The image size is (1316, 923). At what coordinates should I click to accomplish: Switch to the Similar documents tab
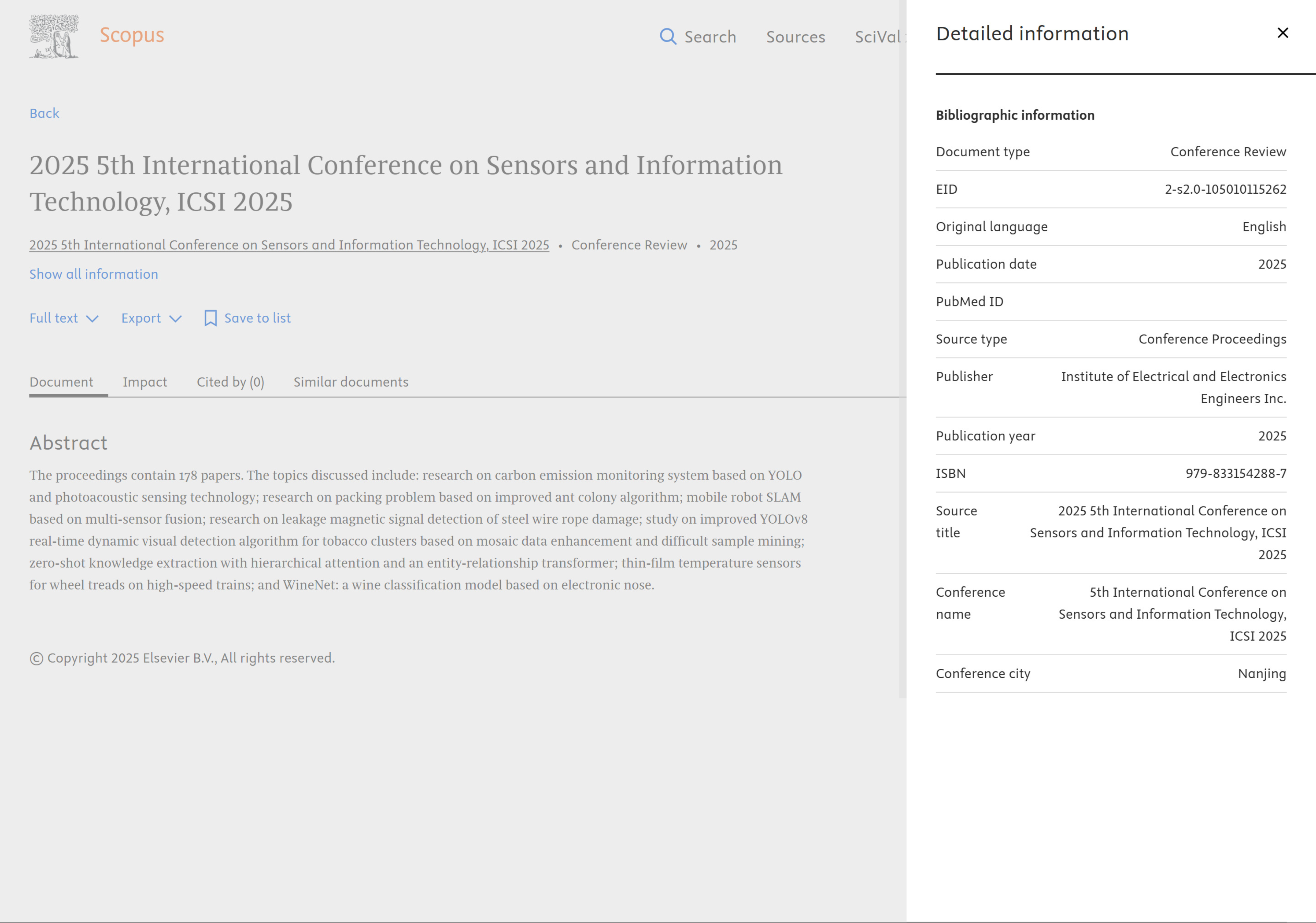351,382
